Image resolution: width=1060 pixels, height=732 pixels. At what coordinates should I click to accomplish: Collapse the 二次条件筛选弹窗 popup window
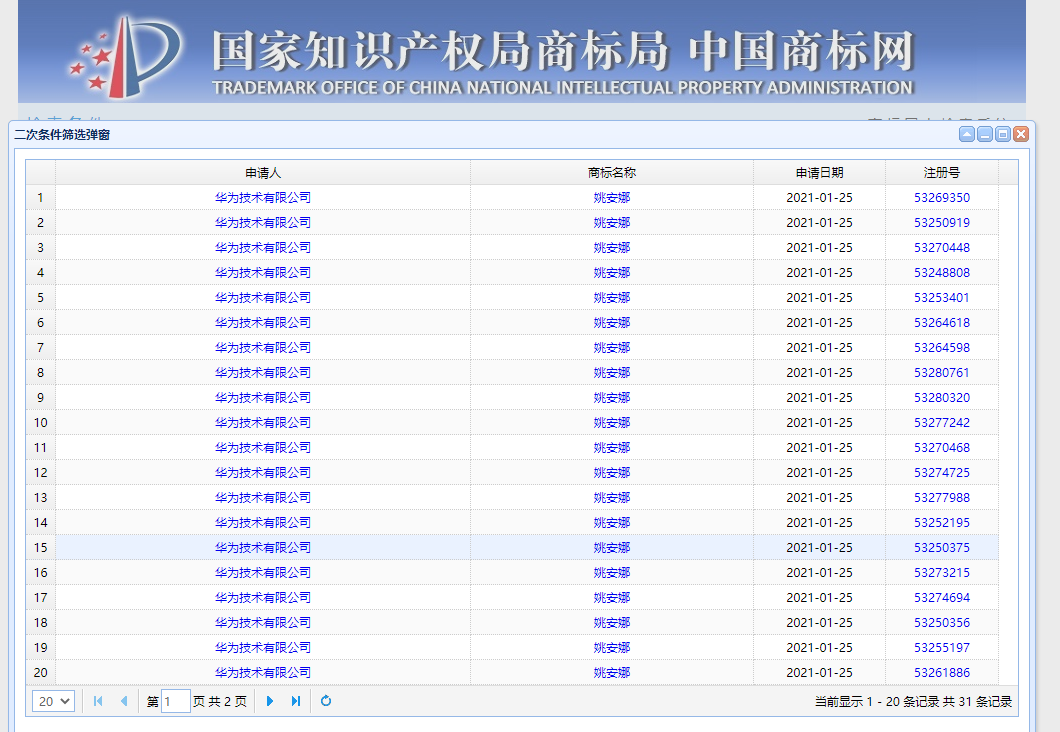pyautogui.click(x=967, y=134)
